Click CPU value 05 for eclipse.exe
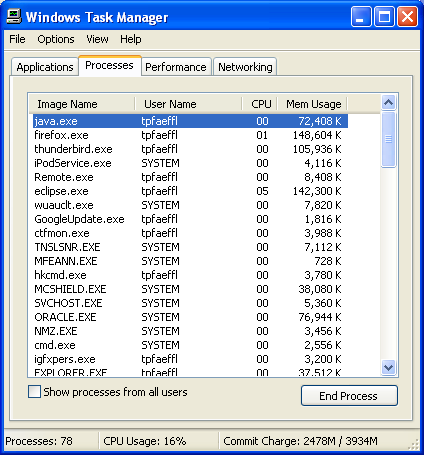The height and width of the screenshot is (455, 424). 262,191
